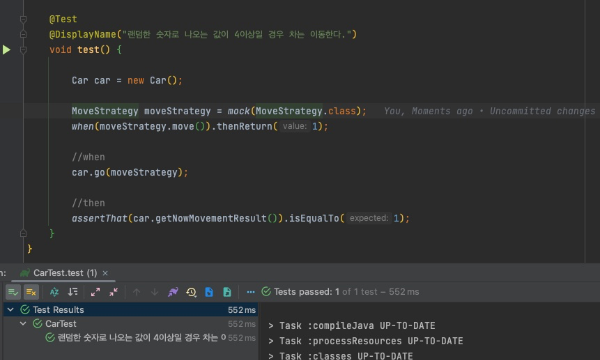The height and width of the screenshot is (360, 600).
Task: Click the thenReturn 'value:' parameter hint
Action: (x=295, y=126)
